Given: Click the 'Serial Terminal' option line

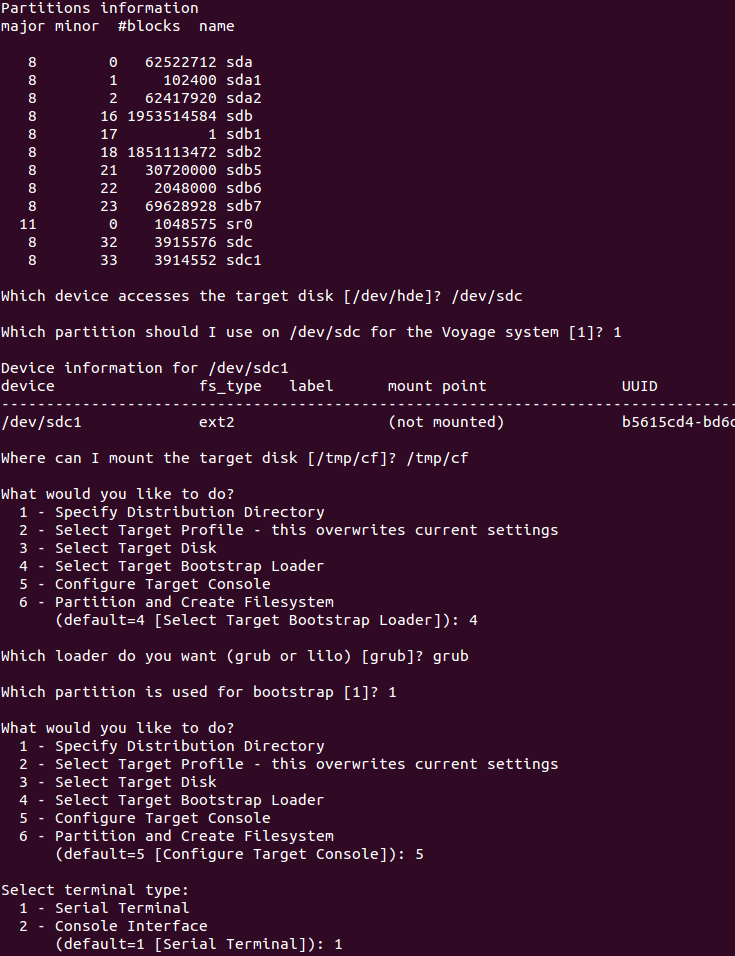Looking at the screenshot, I should pyautogui.click(x=104, y=908).
